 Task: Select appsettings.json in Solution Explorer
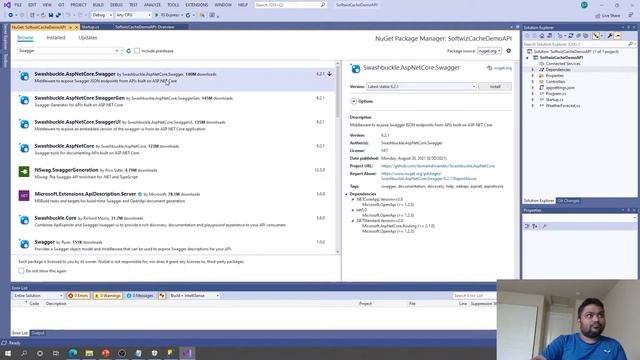tap(560, 88)
